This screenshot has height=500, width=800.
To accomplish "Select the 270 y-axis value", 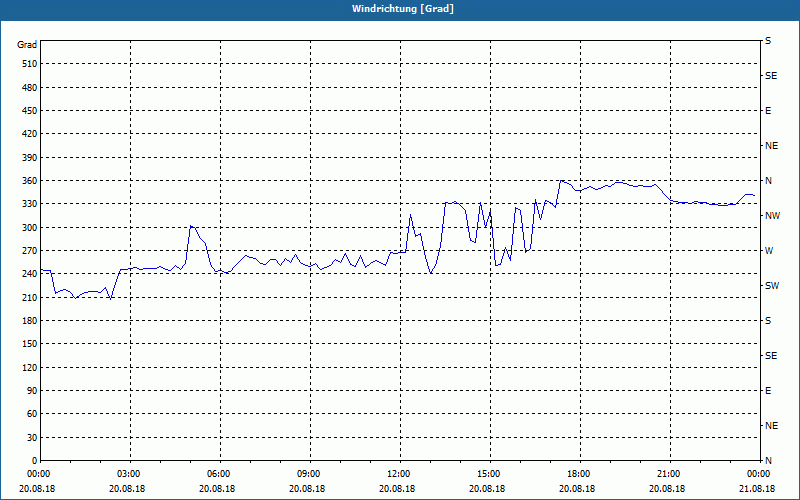I will (x=30, y=251).
